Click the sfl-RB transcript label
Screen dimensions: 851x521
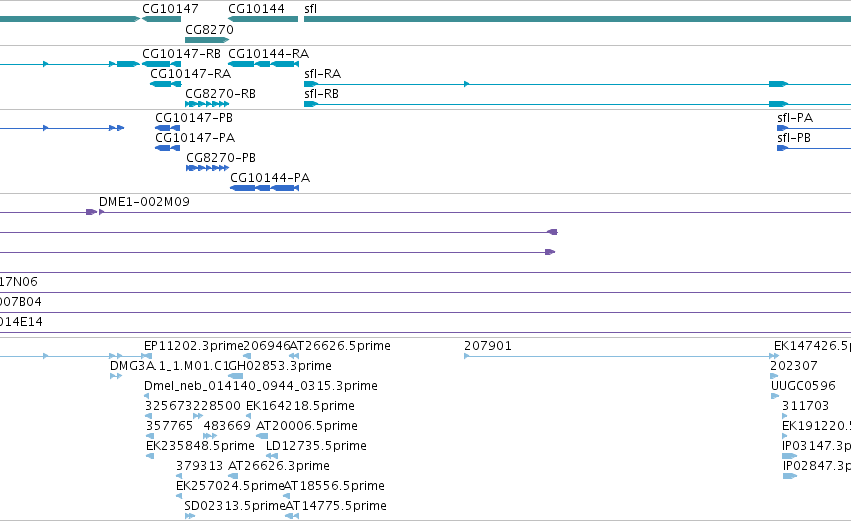321,94
